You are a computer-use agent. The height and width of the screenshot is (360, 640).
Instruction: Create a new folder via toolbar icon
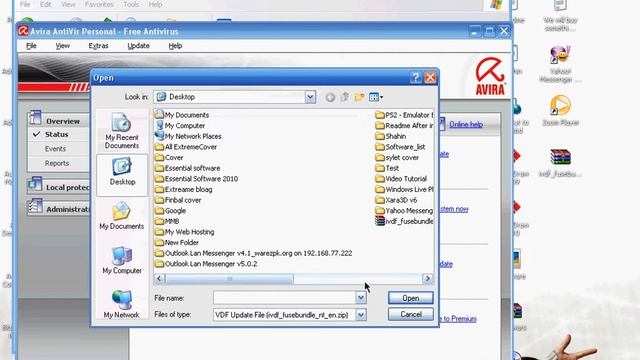pyautogui.click(x=359, y=97)
